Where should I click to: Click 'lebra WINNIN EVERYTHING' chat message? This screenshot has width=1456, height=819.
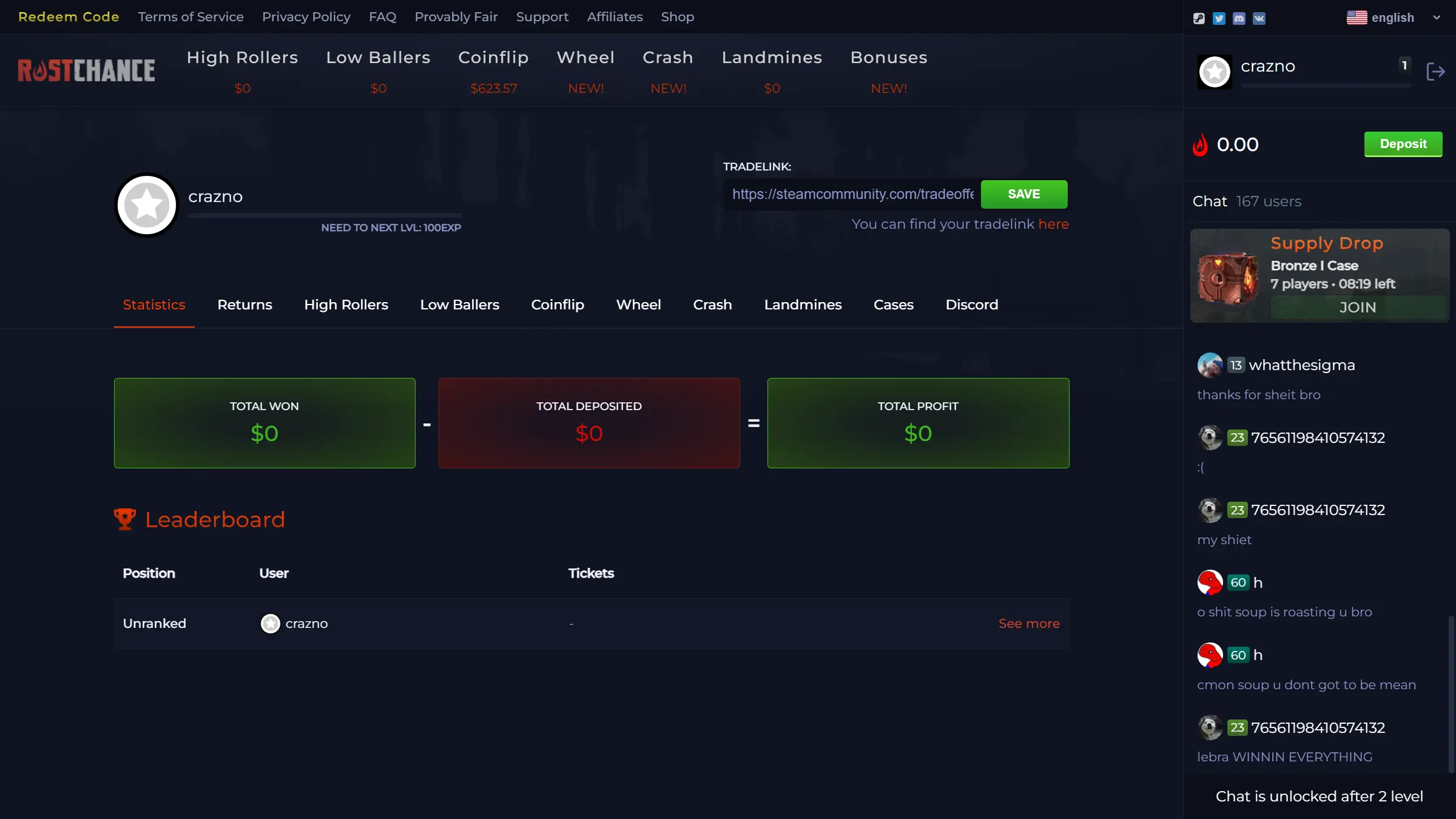(x=1284, y=757)
